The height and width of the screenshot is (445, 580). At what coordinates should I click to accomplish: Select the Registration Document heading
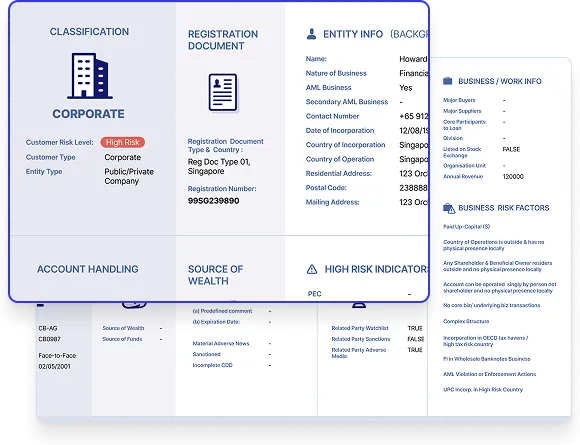(x=223, y=40)
